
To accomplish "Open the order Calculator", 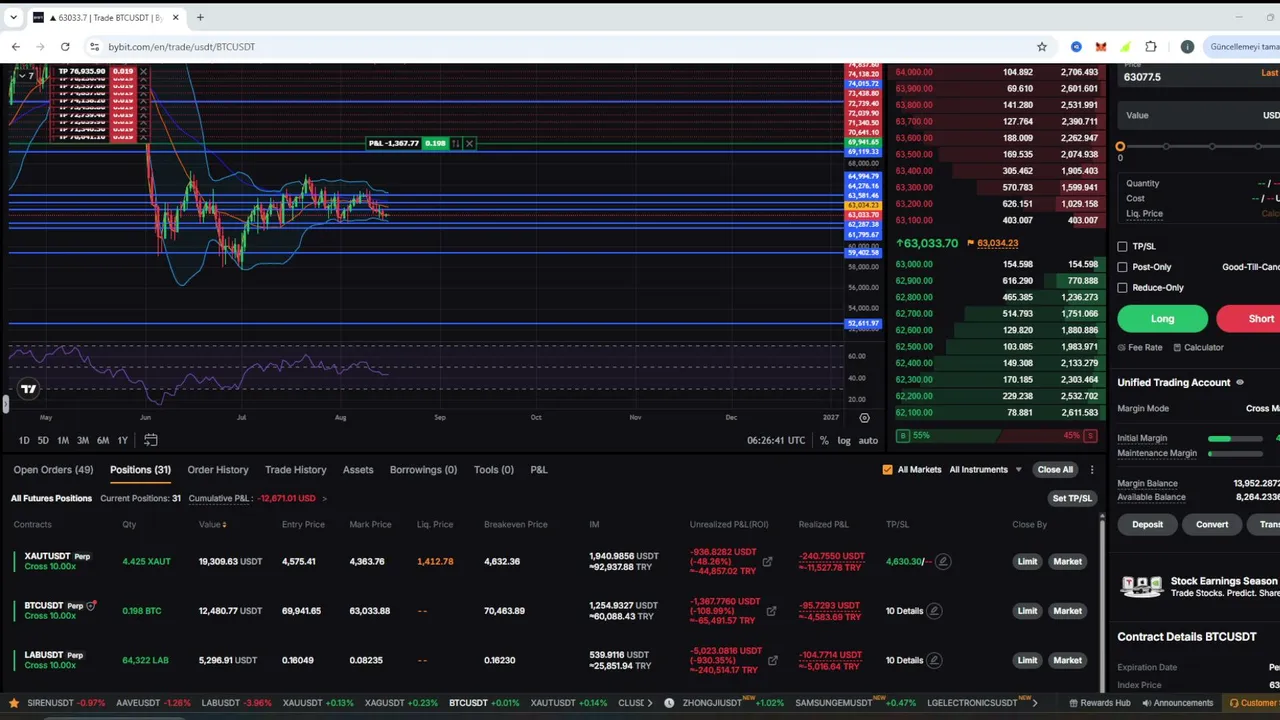I will (x=1198, y=348).
